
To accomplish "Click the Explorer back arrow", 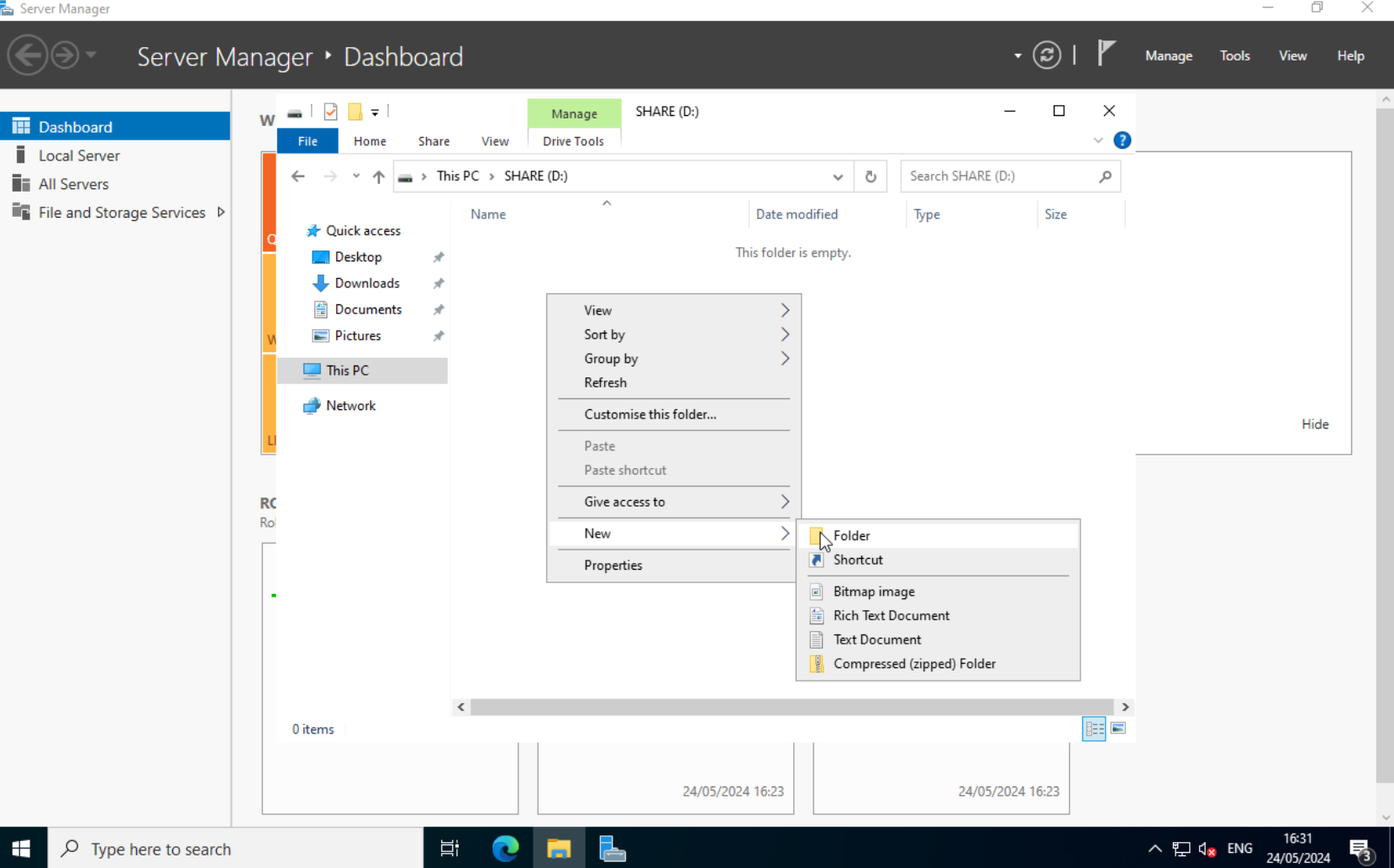I will click(x=297, y=176).
